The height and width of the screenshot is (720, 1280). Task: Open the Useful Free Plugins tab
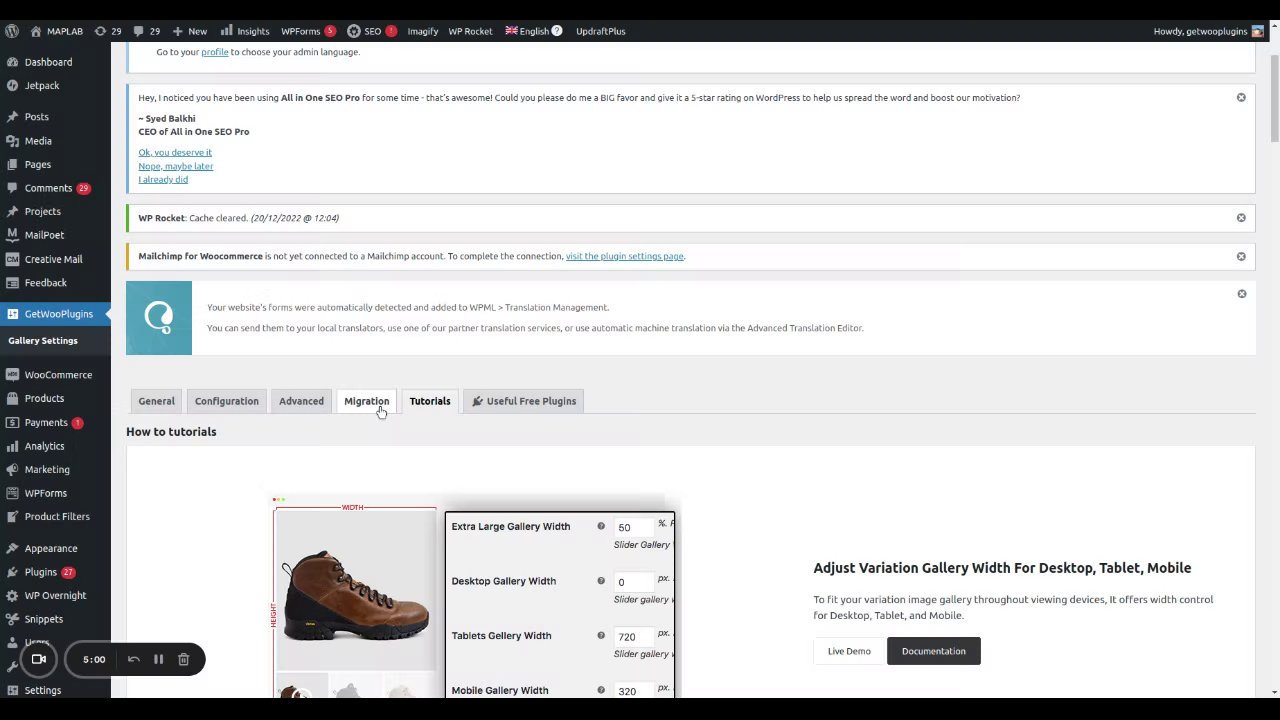pyautogui.click(x=524, y=401)
